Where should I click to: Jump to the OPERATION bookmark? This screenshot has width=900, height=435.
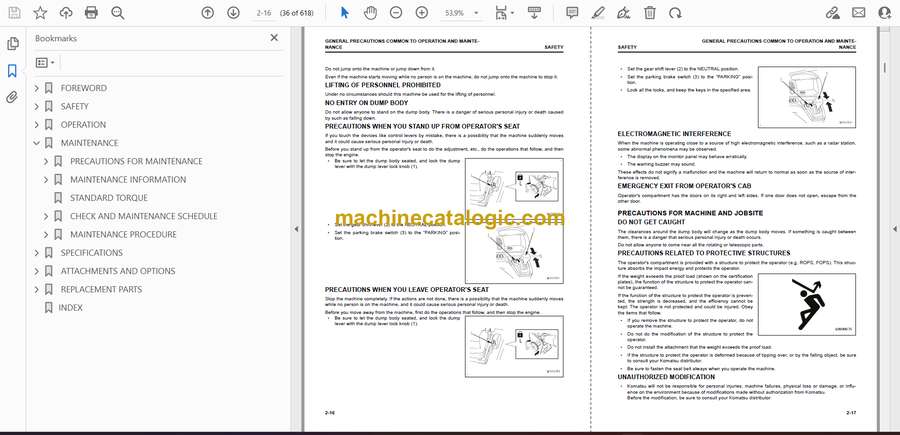click(83, 125)
